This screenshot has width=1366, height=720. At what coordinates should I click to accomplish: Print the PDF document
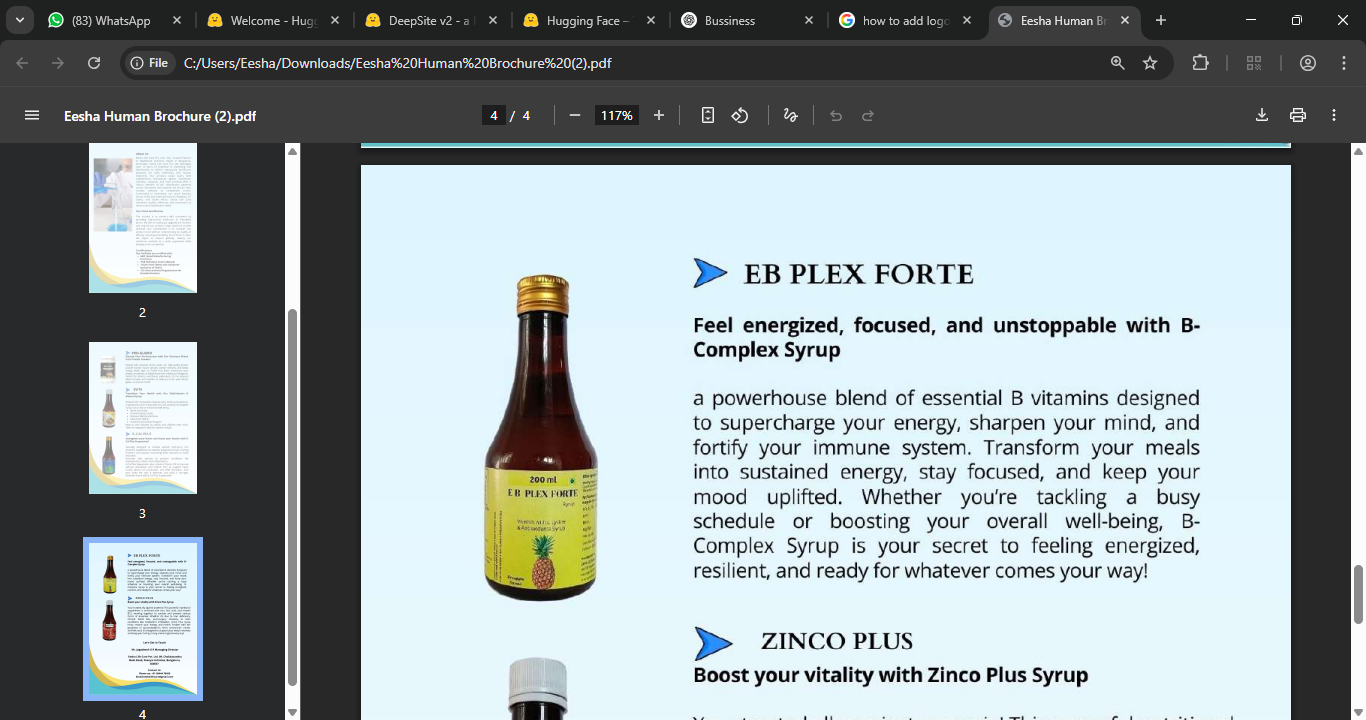(1298, 115)
